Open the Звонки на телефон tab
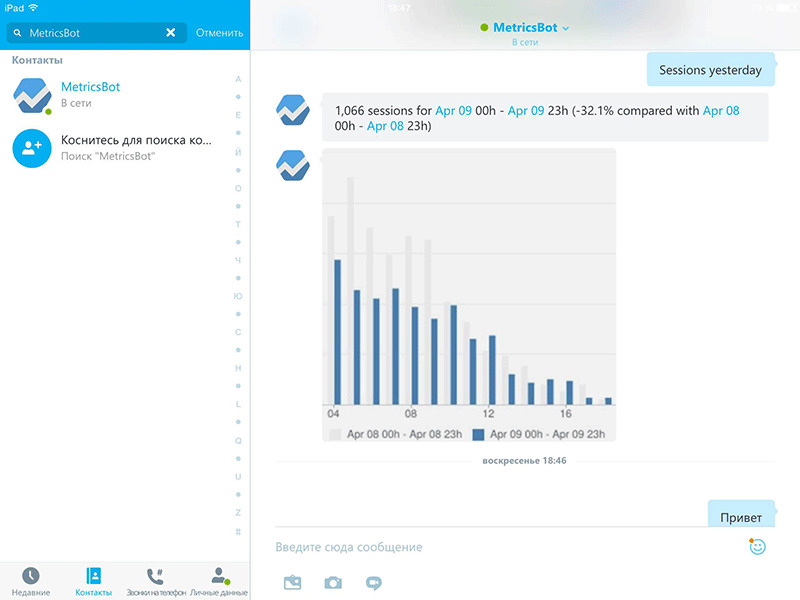Screen dimensions: 800x600 (156, 582)
